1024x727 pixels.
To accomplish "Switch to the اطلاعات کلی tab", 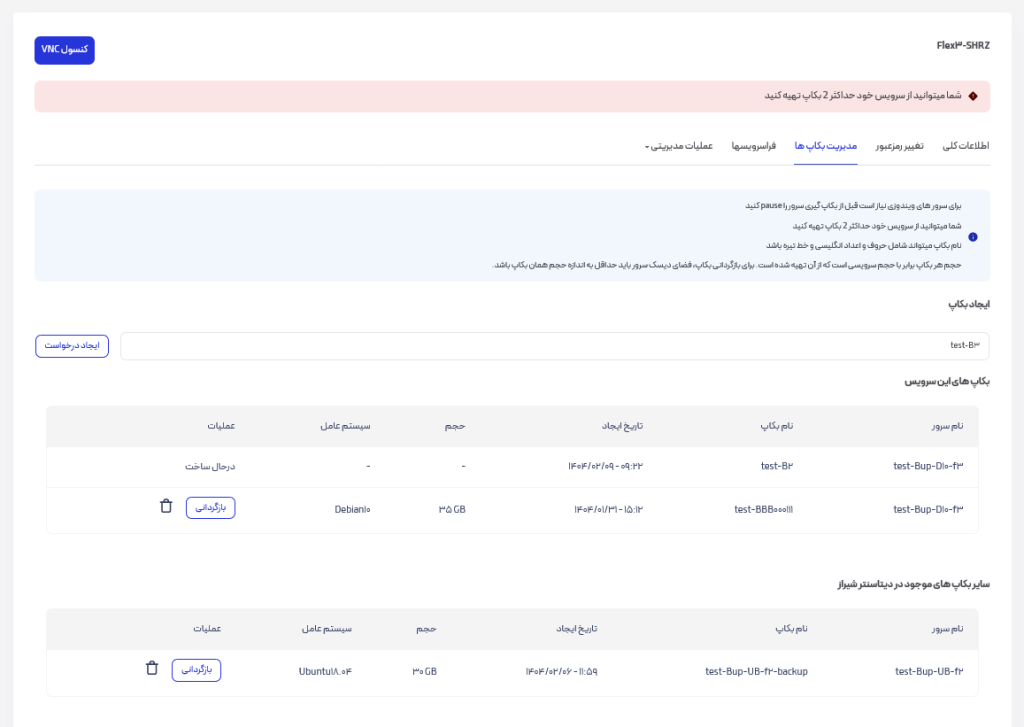I will tap(965, 146).
